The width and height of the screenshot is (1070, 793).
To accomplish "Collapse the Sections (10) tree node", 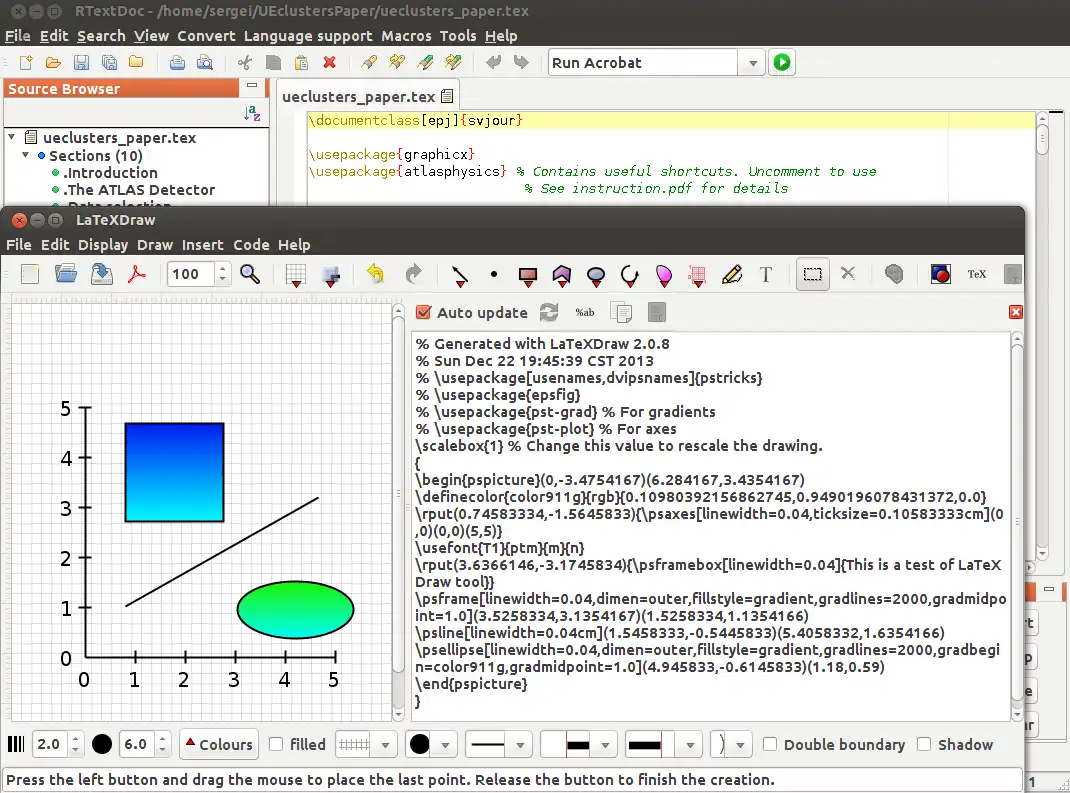I will click(x=27, y=156).
